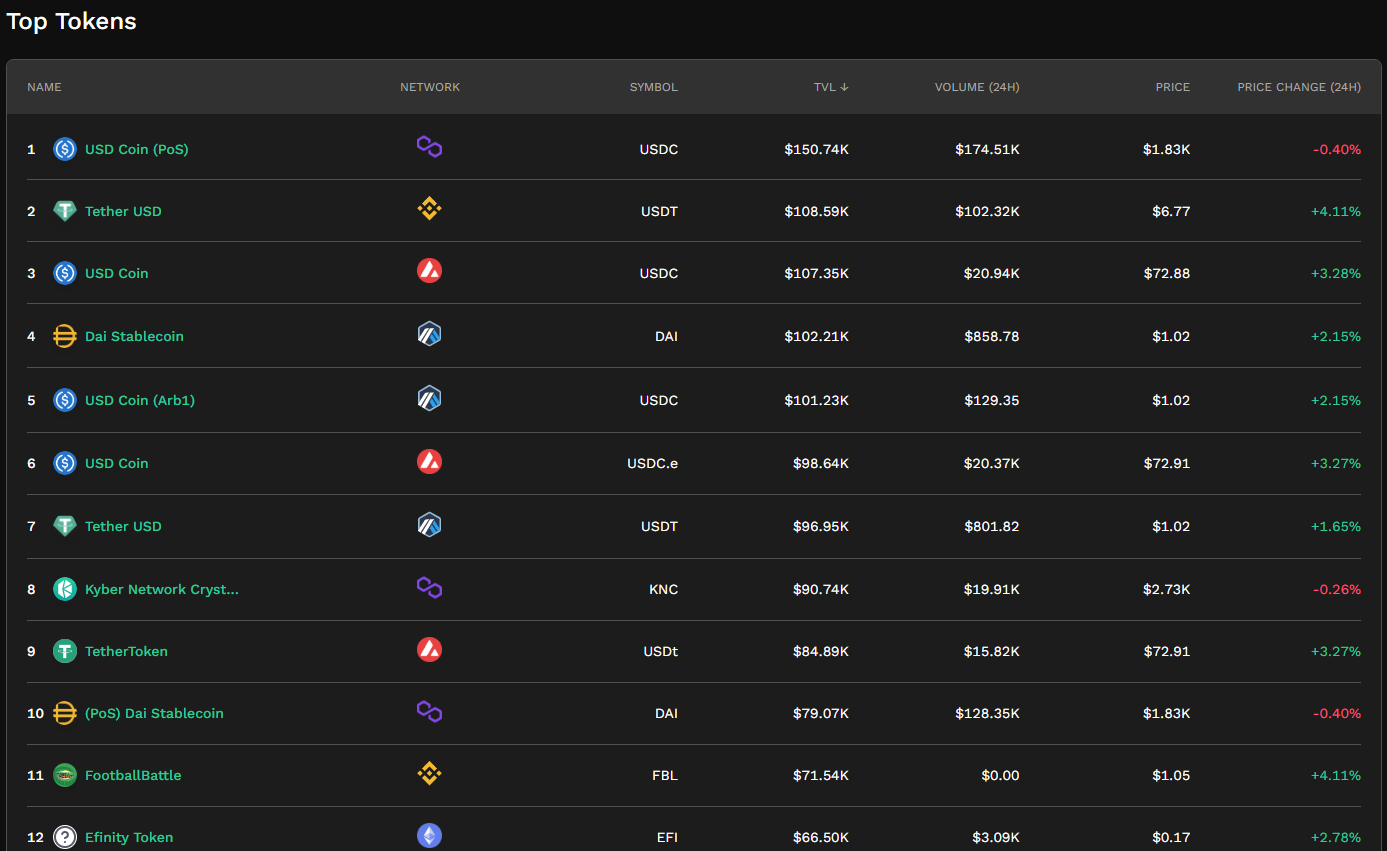Click the $858.78 volume value
This screenshot has width=1387, height=851.
click(x=992, y=336)
